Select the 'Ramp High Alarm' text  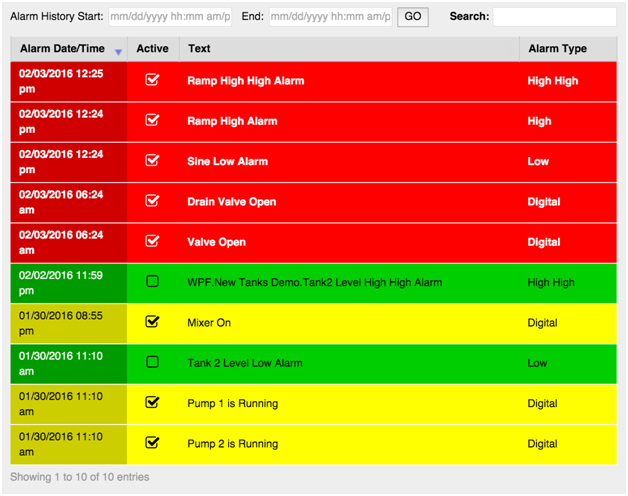click(232, 121)
